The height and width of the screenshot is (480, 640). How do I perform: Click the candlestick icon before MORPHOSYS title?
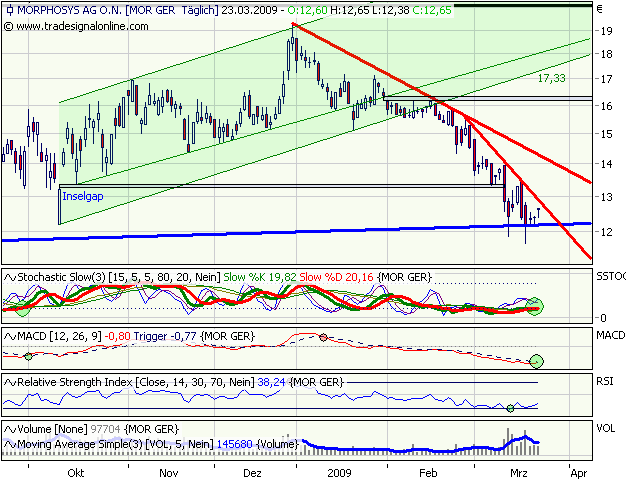pos(7,9)
